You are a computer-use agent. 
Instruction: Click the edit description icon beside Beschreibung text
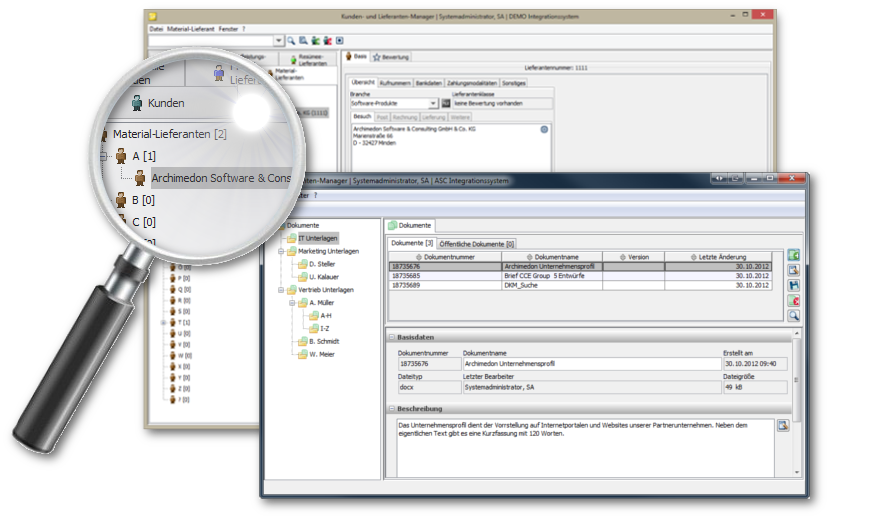click(783, 426)
